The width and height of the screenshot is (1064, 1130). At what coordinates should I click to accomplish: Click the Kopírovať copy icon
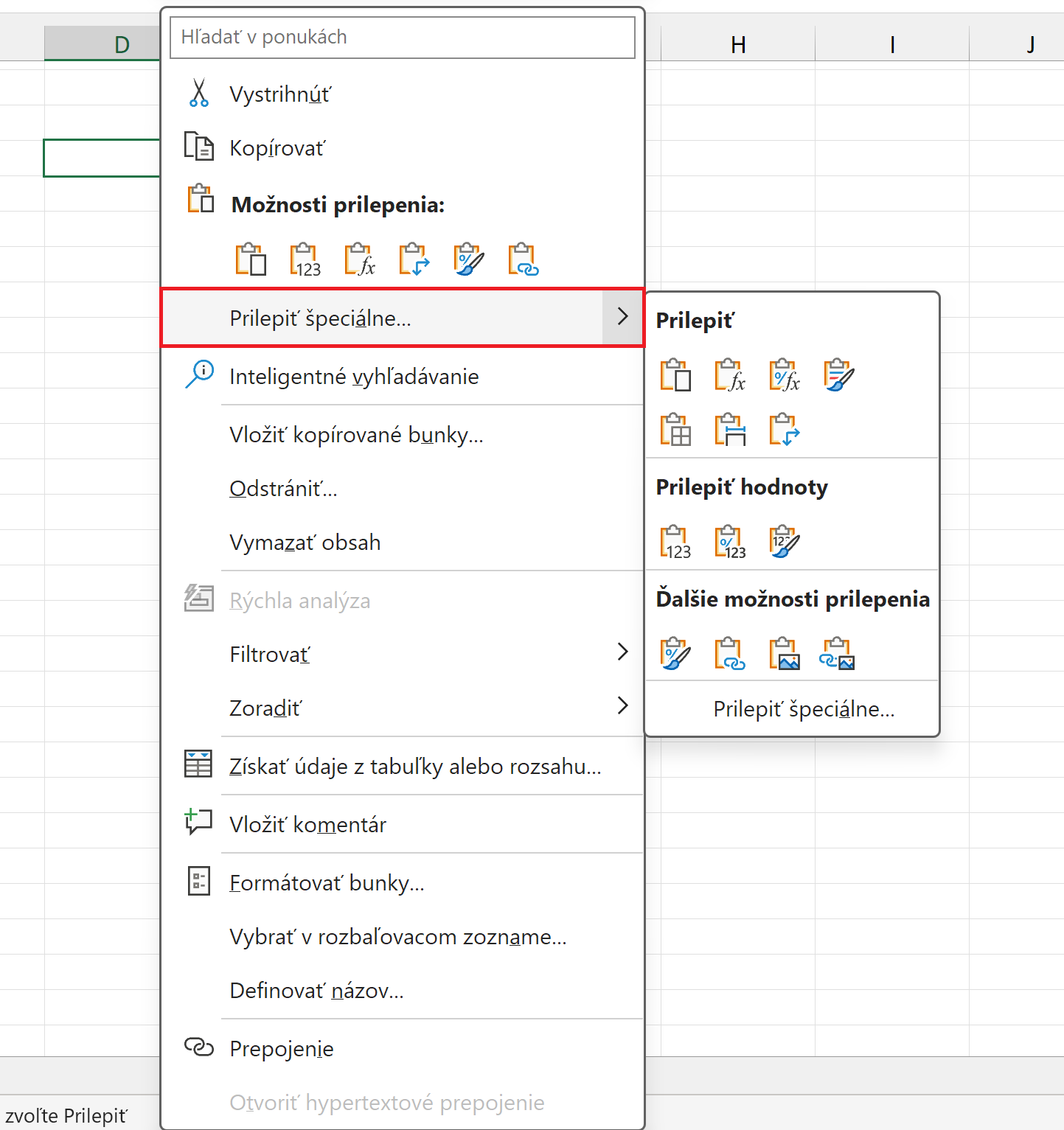point(199,147)
